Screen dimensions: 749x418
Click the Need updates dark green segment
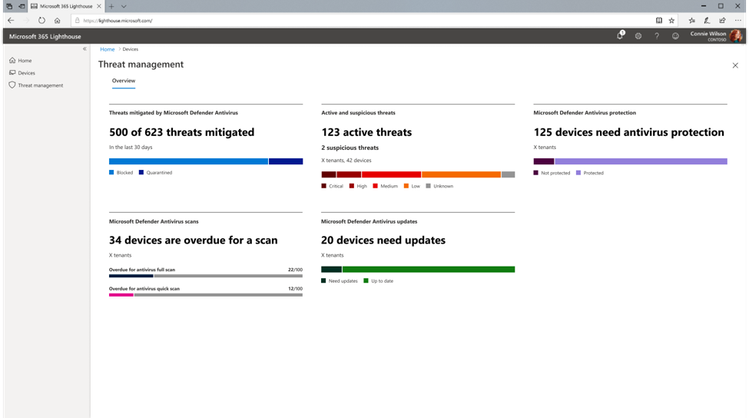click(331, 269)
